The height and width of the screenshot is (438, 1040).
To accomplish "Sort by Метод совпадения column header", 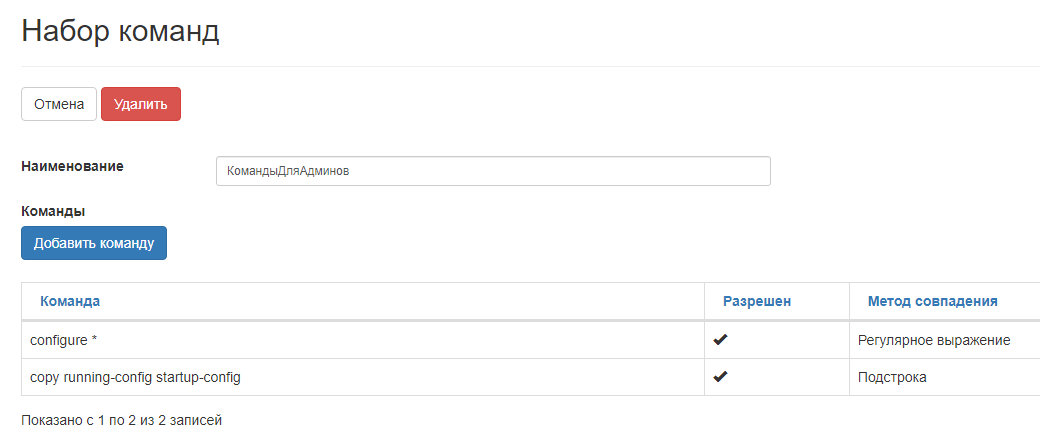I will 932,301.
